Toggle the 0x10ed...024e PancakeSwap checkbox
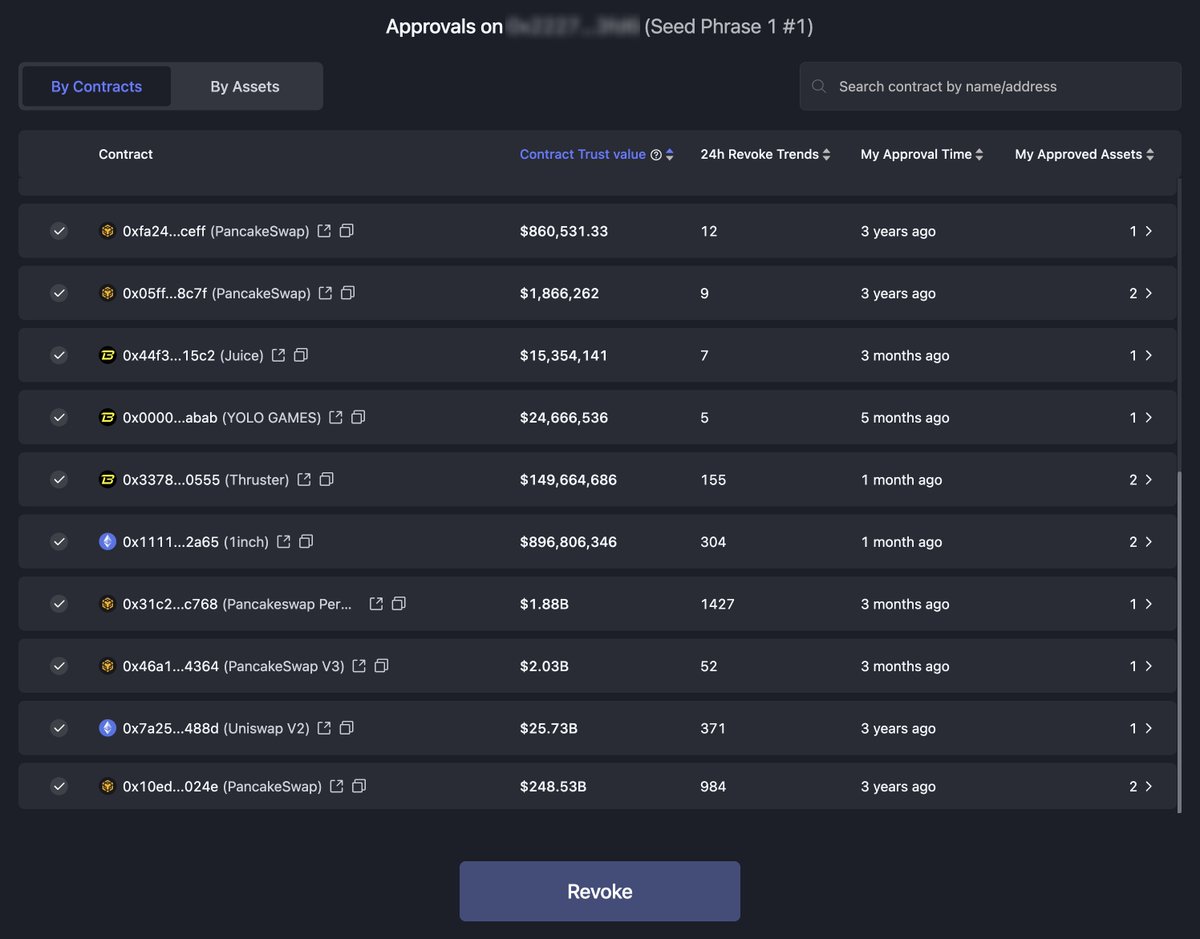1200x939 pixels. (59, 786)
